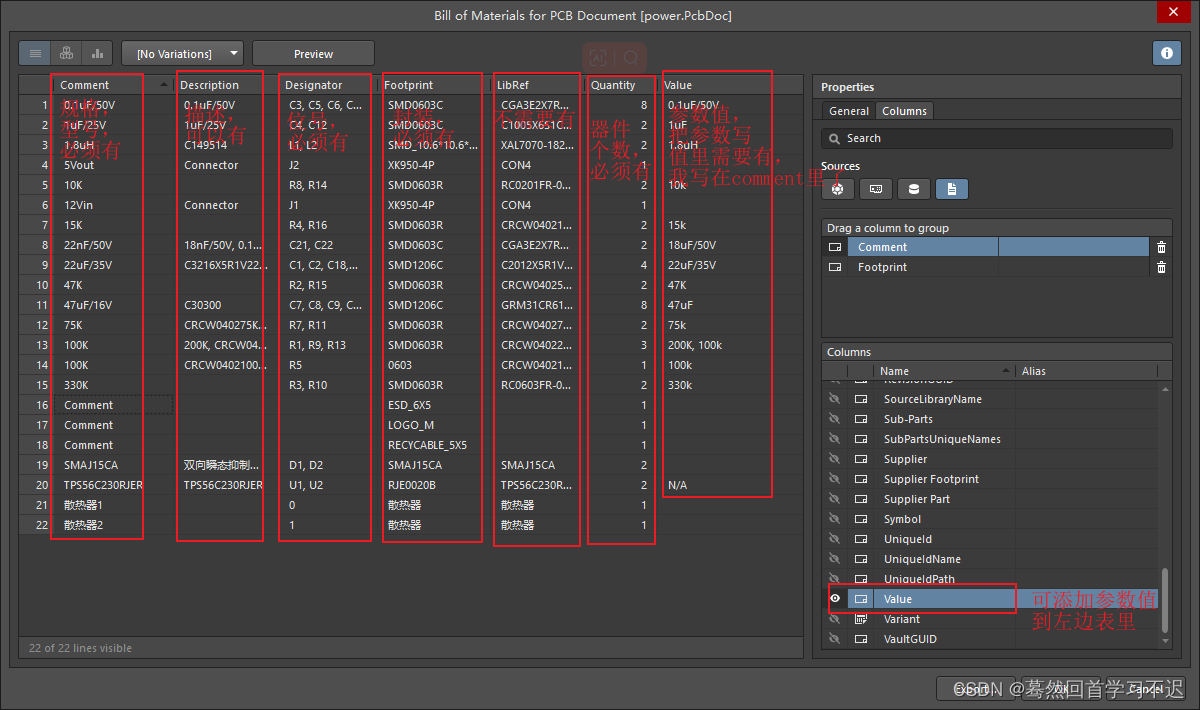The image size is (1200, 710).
Task: Sort by the Comment column header arrow
Action: pos(164,85)
